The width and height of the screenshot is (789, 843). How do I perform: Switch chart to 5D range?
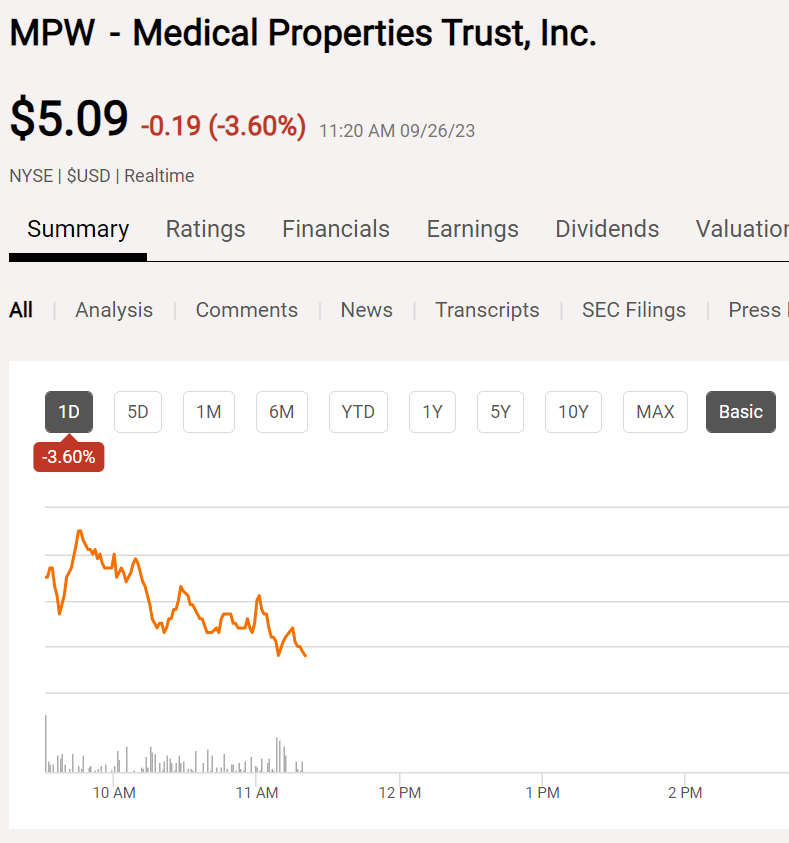pos(138,412)
